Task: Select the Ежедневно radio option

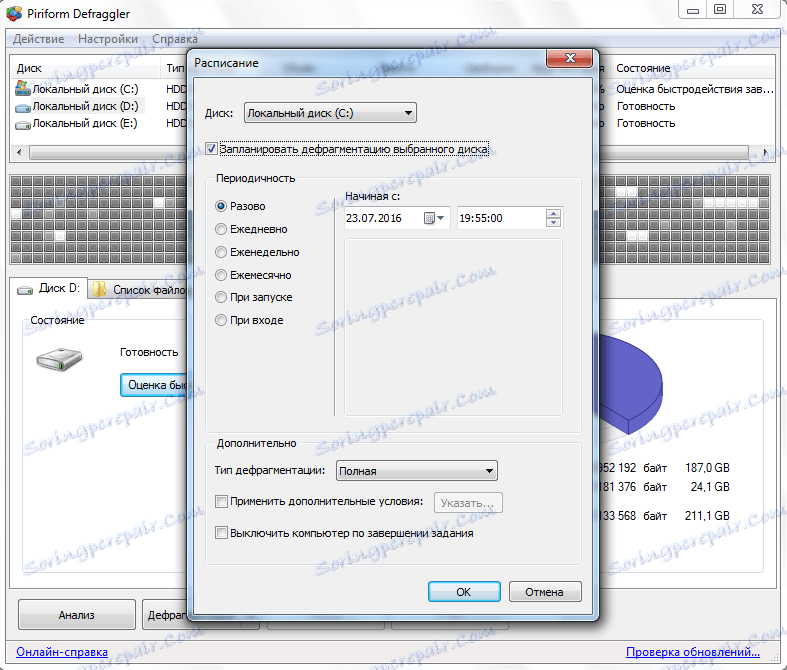Action: (x=221, y=229)
